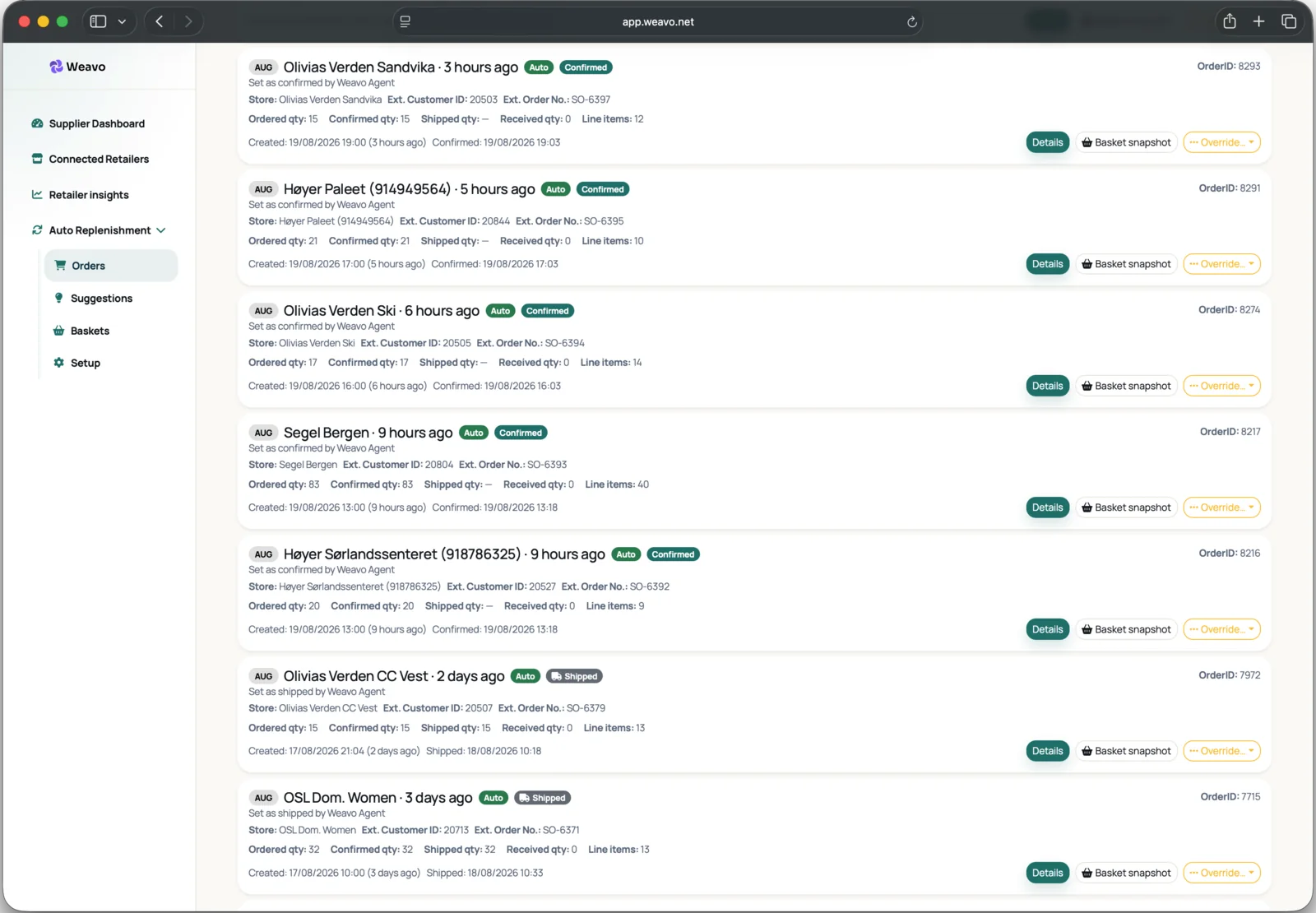Click the Weavo logo icon
The width and height of the screenshot is (1316, 913).
(56, 67)
